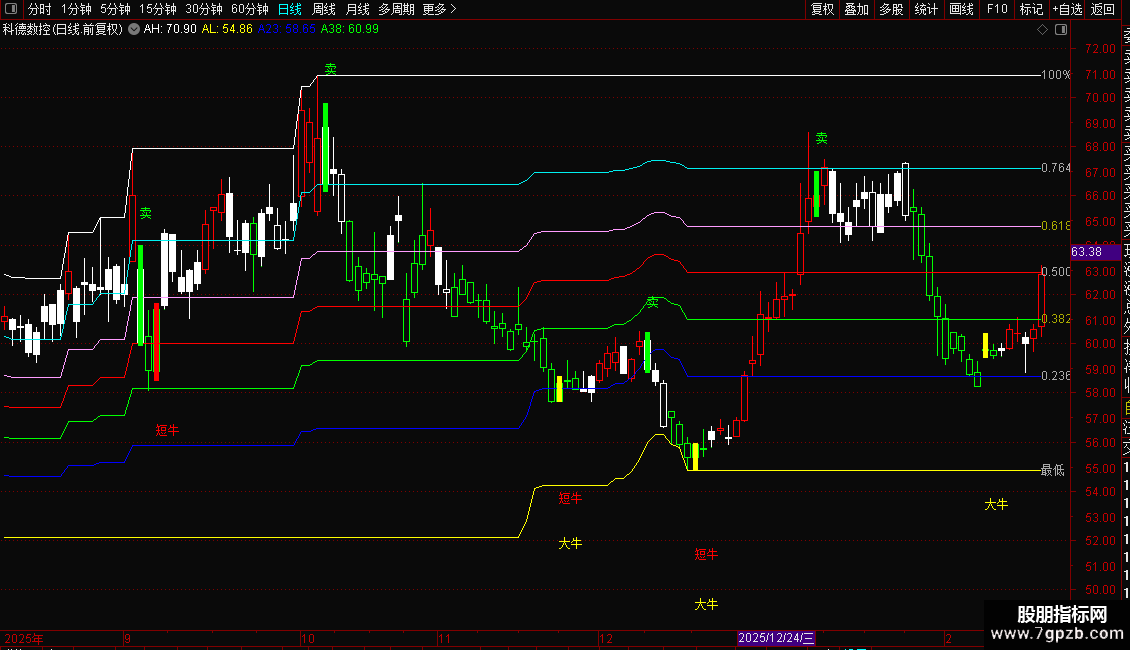This screenshot has width=1130, height=650.
Task: Click the 叠加 overlay button
Action: 857,9
